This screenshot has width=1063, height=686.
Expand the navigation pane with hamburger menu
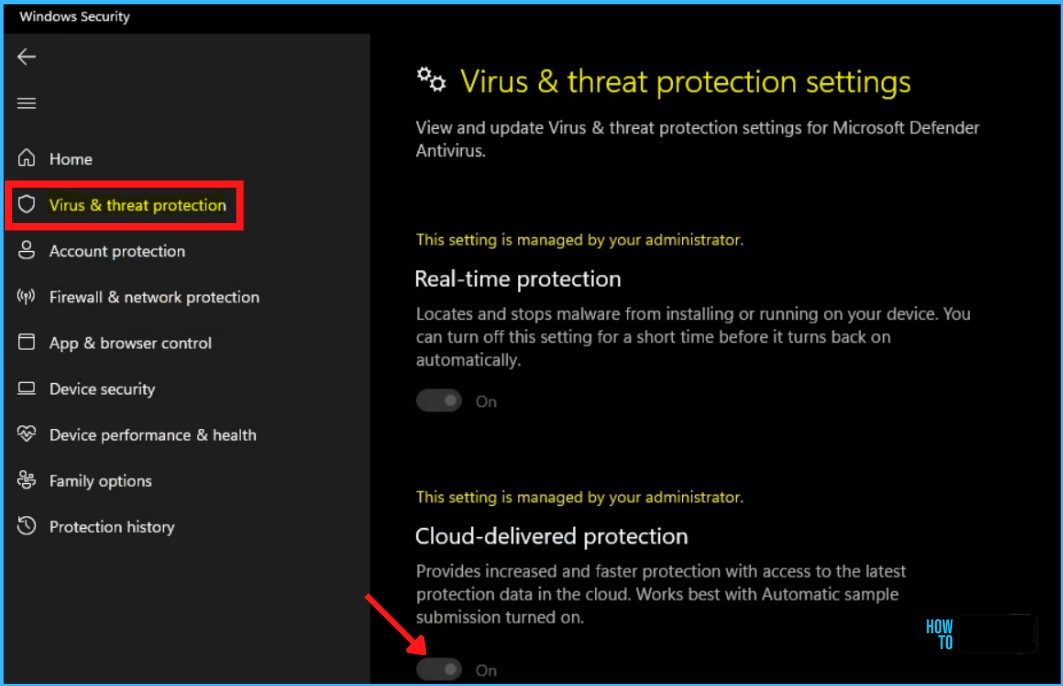click(26, 102)
